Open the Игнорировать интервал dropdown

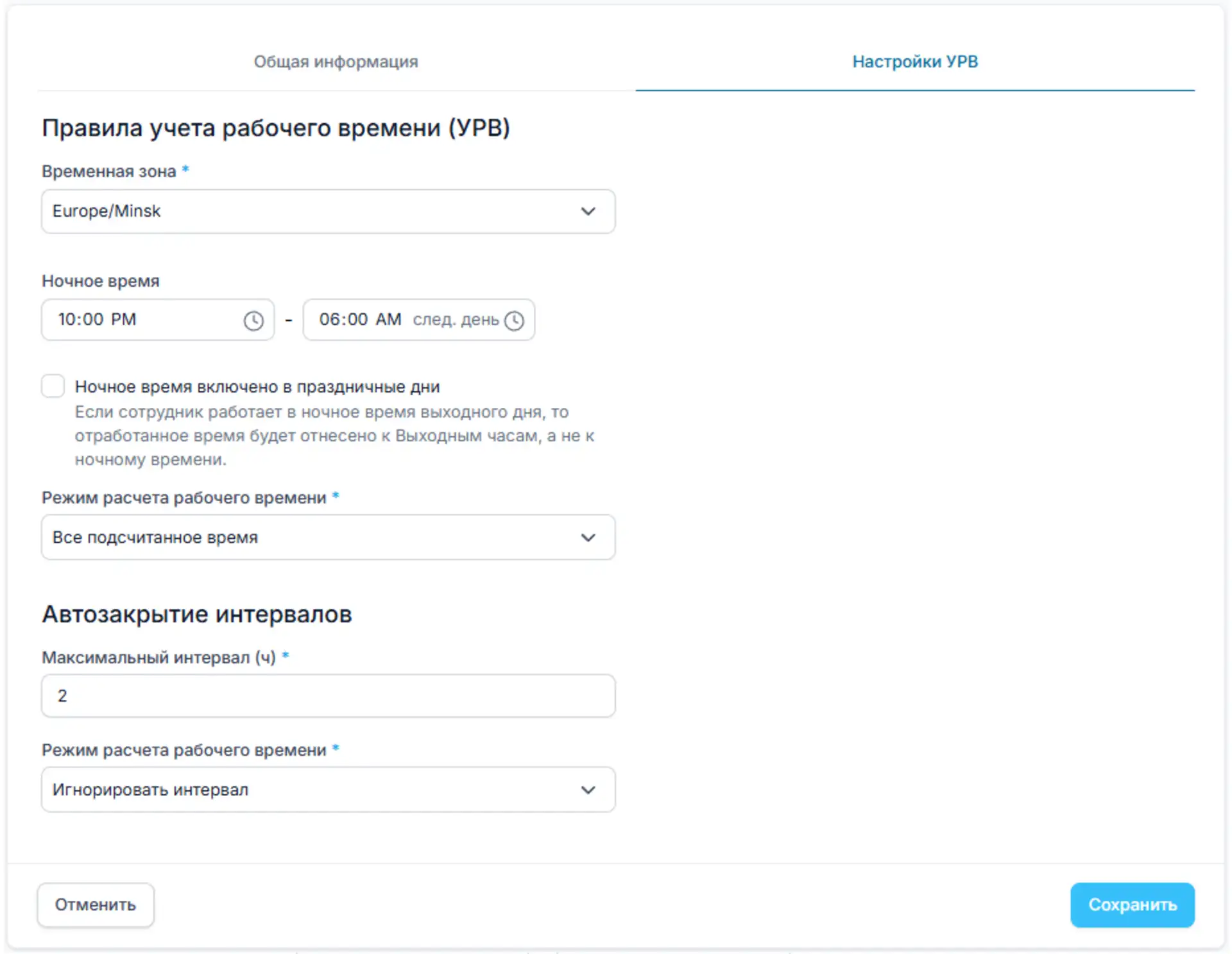click(328, 790)
